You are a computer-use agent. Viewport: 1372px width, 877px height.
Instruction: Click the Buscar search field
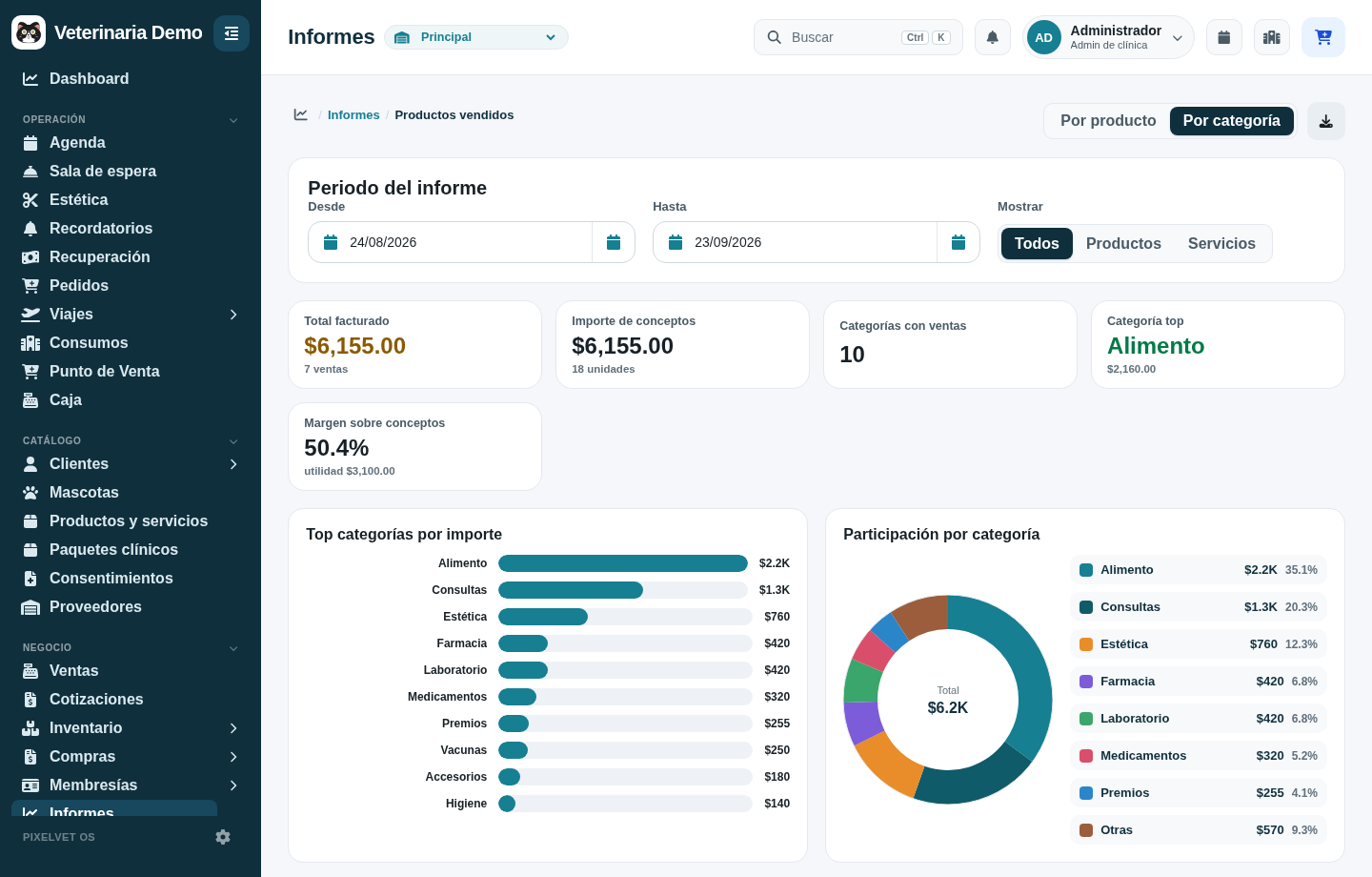[858, 37]
